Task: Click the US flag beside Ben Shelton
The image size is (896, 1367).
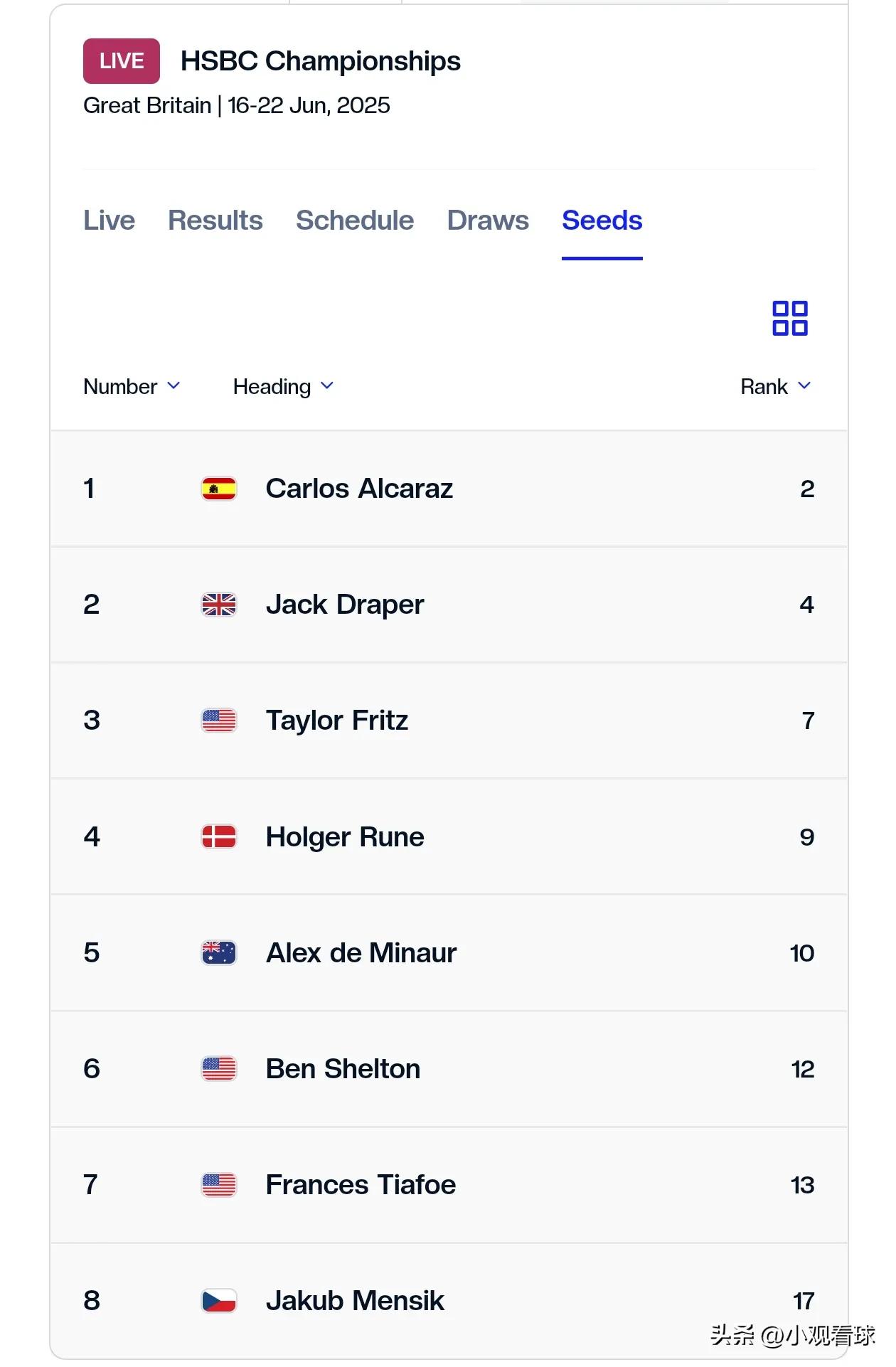Action: (x=219, y=1068)
